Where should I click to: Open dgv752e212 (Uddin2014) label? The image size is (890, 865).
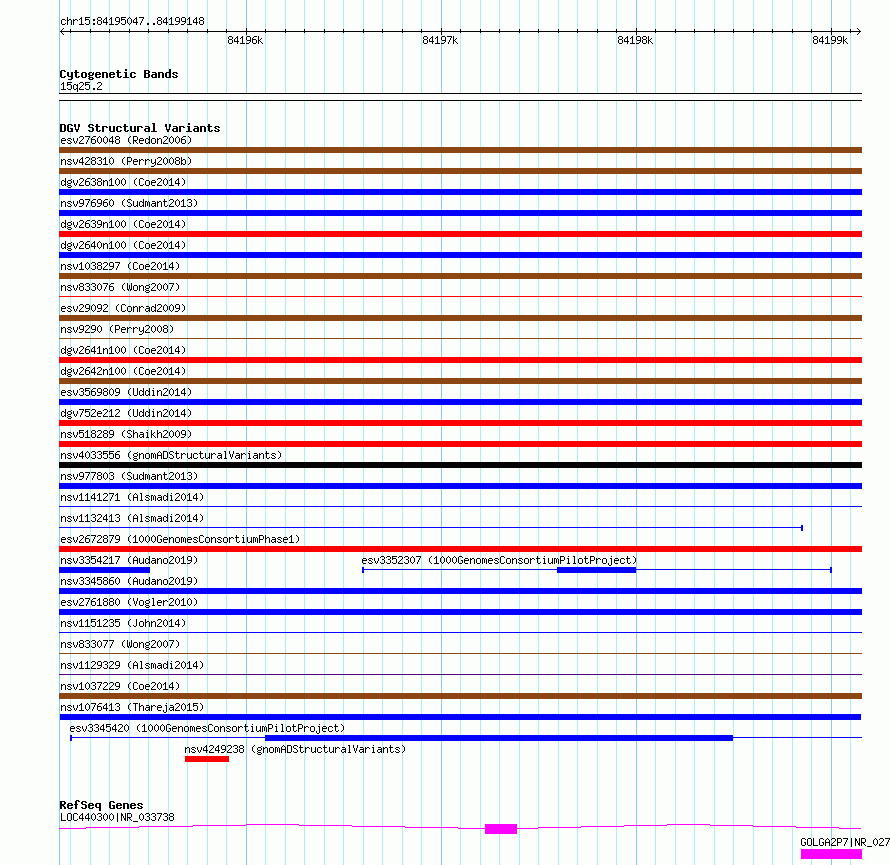(x=126, y=413)
